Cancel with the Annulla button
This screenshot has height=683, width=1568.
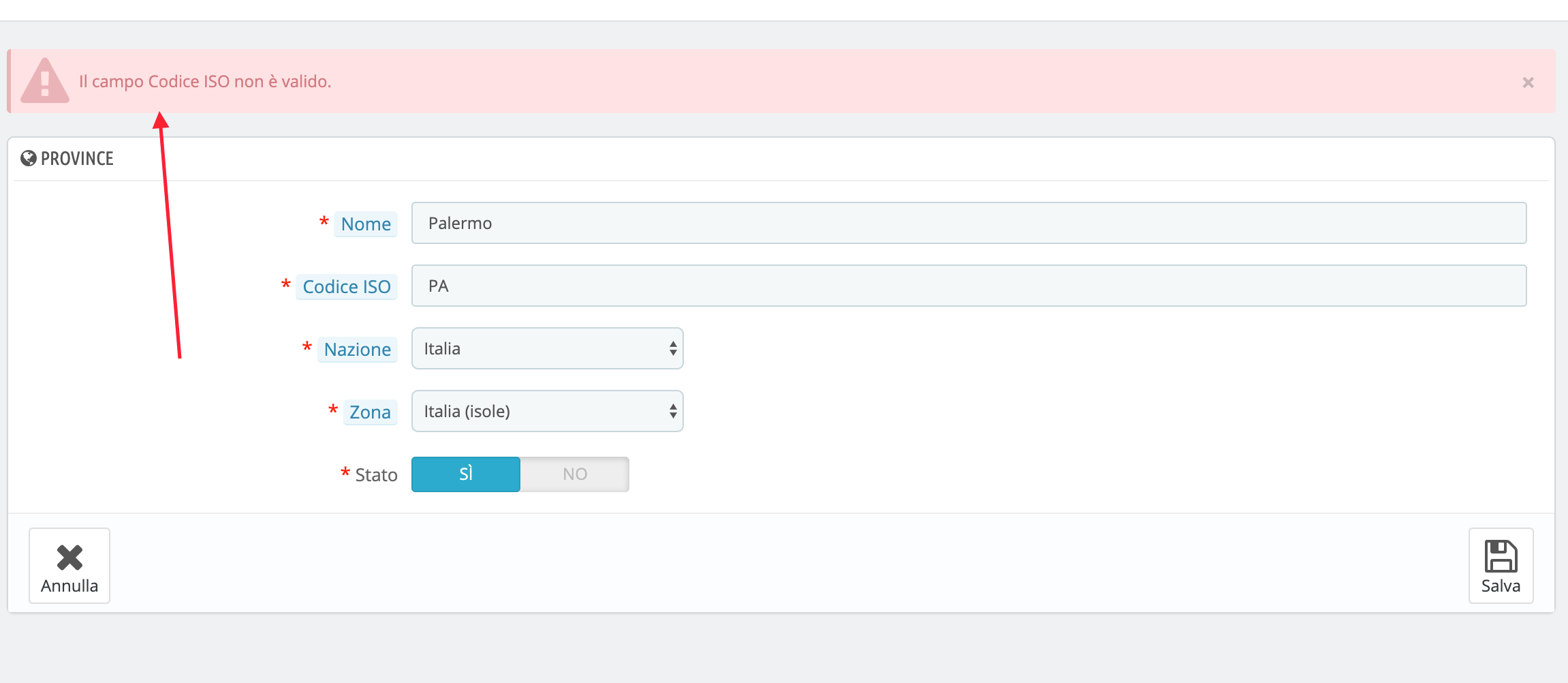(69, 566)
